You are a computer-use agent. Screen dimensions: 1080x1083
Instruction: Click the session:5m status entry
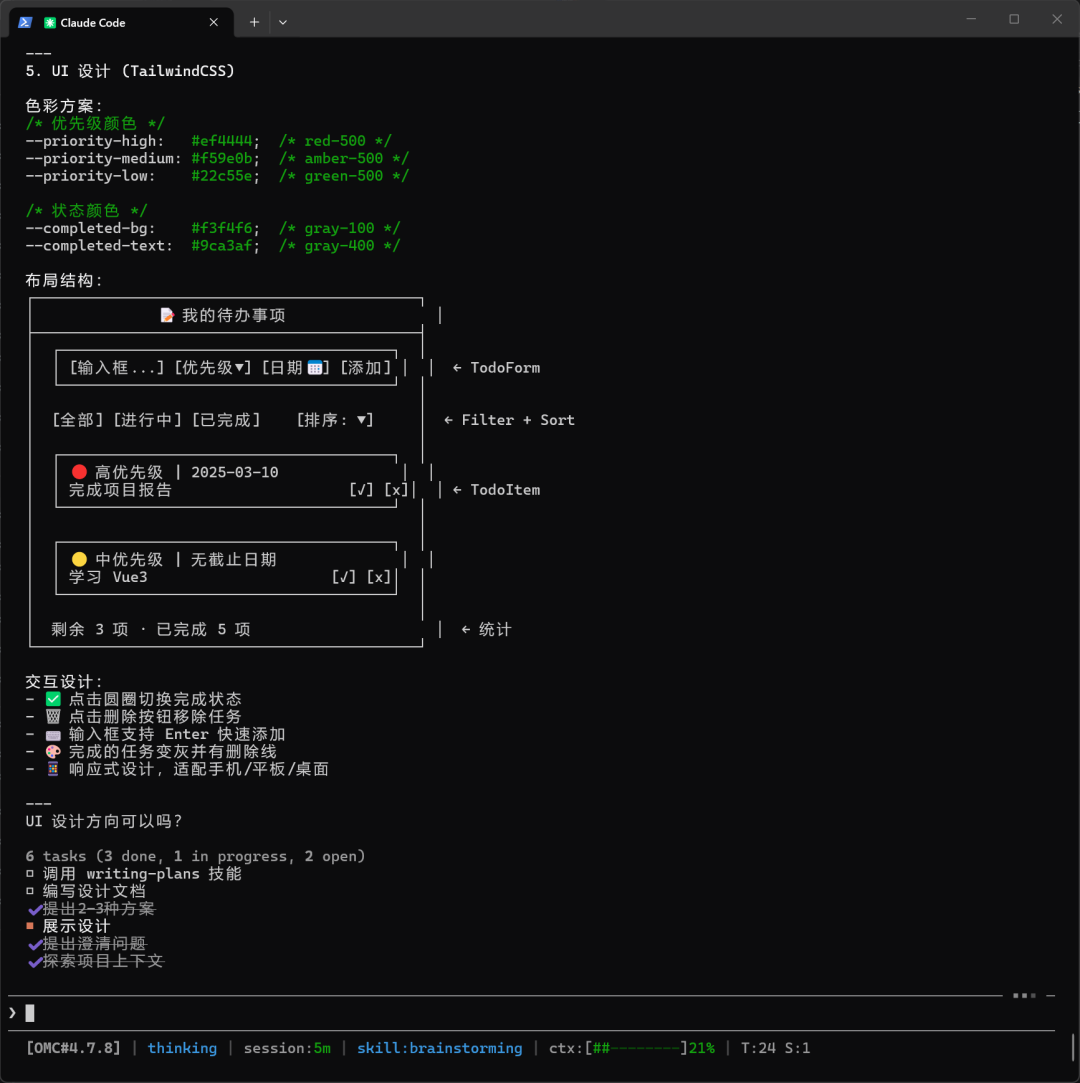tap(287, 1048)
